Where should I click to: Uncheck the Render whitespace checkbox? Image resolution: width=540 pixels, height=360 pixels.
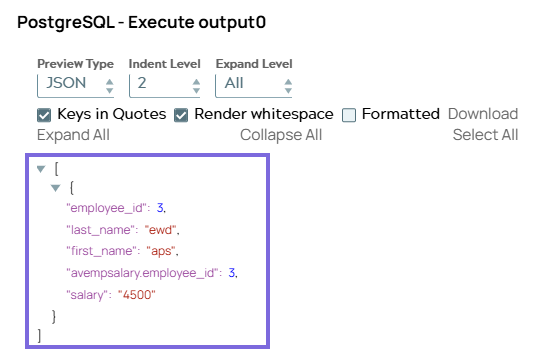tap(181, 115)
